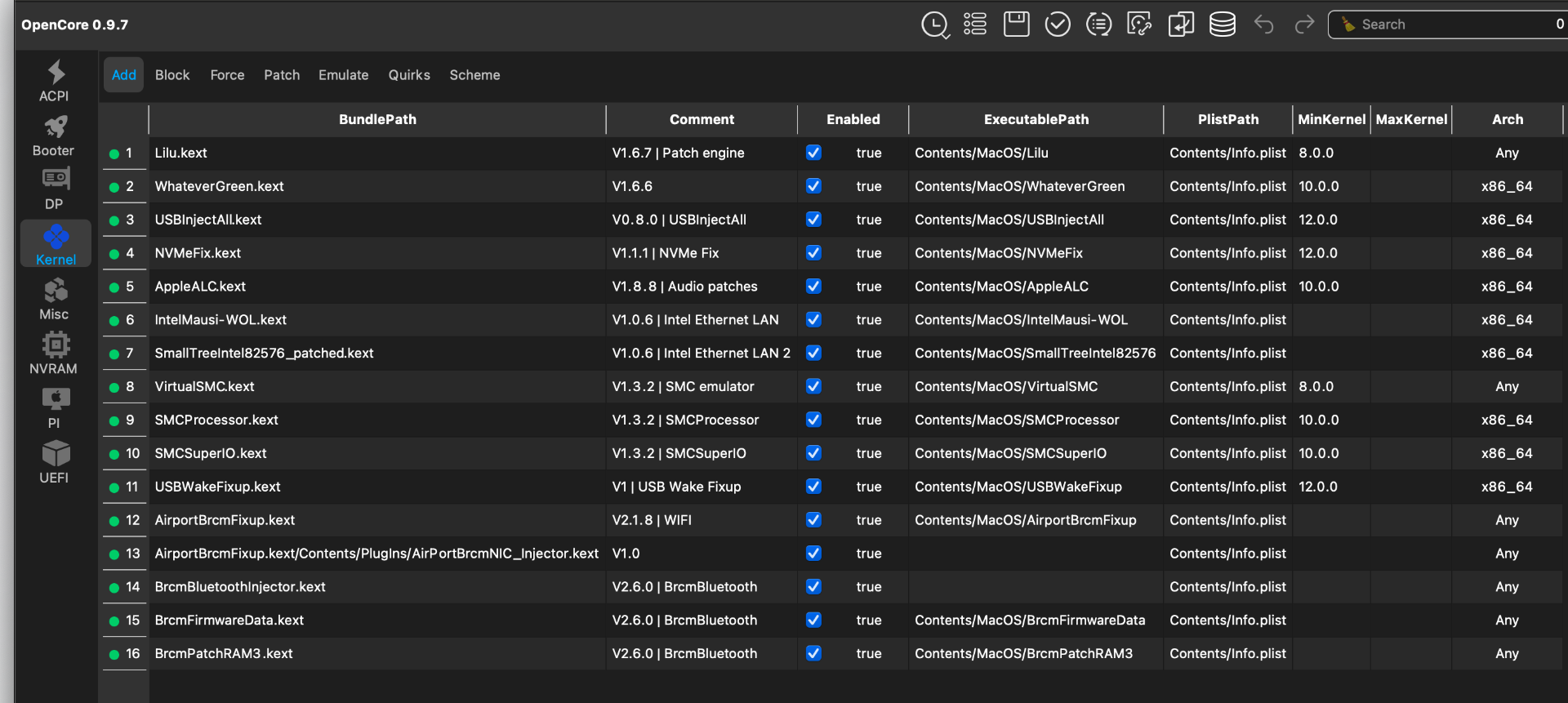Screen dimensions: 1568x703
Task: Open the recent files clock dropdown
Action: (x=934, y=24)
